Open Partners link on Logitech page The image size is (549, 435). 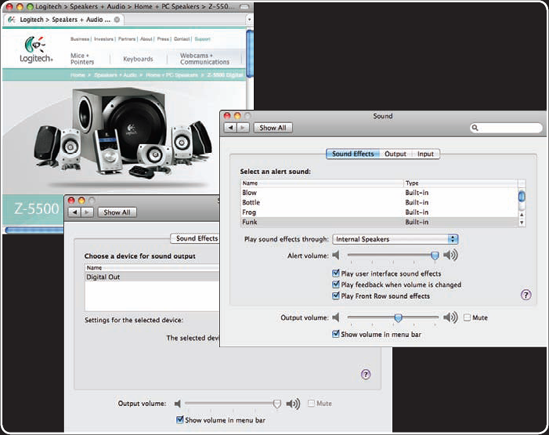pos(127,39)
